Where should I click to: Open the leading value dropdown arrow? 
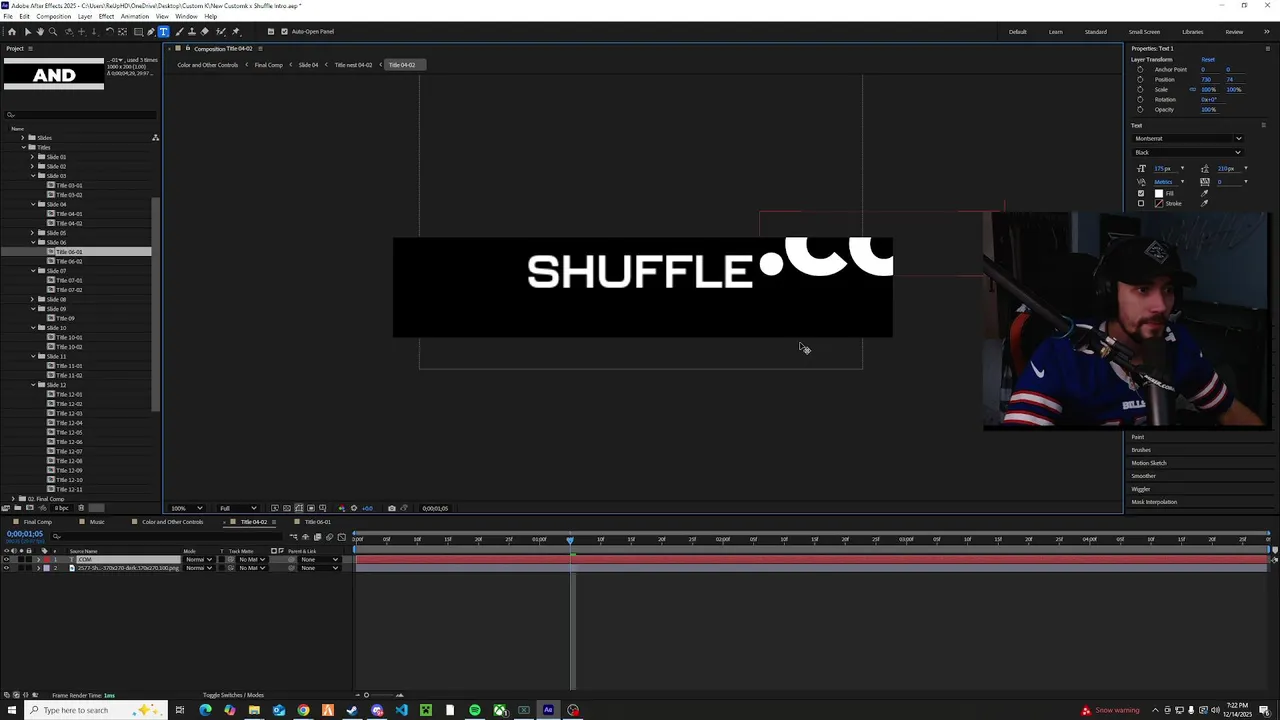click(1246, 168)
